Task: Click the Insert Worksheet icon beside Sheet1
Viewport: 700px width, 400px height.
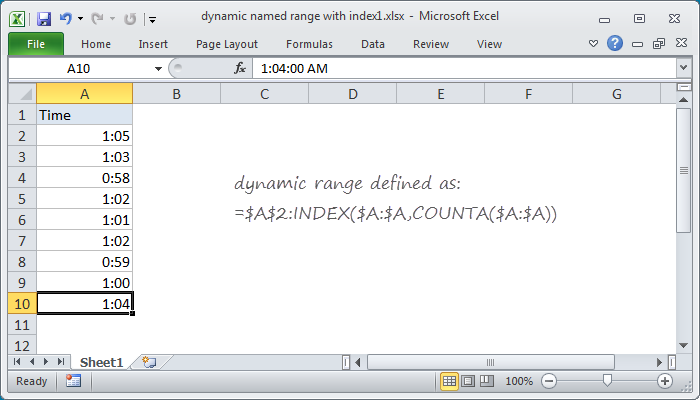Action: tap(149, 361)
